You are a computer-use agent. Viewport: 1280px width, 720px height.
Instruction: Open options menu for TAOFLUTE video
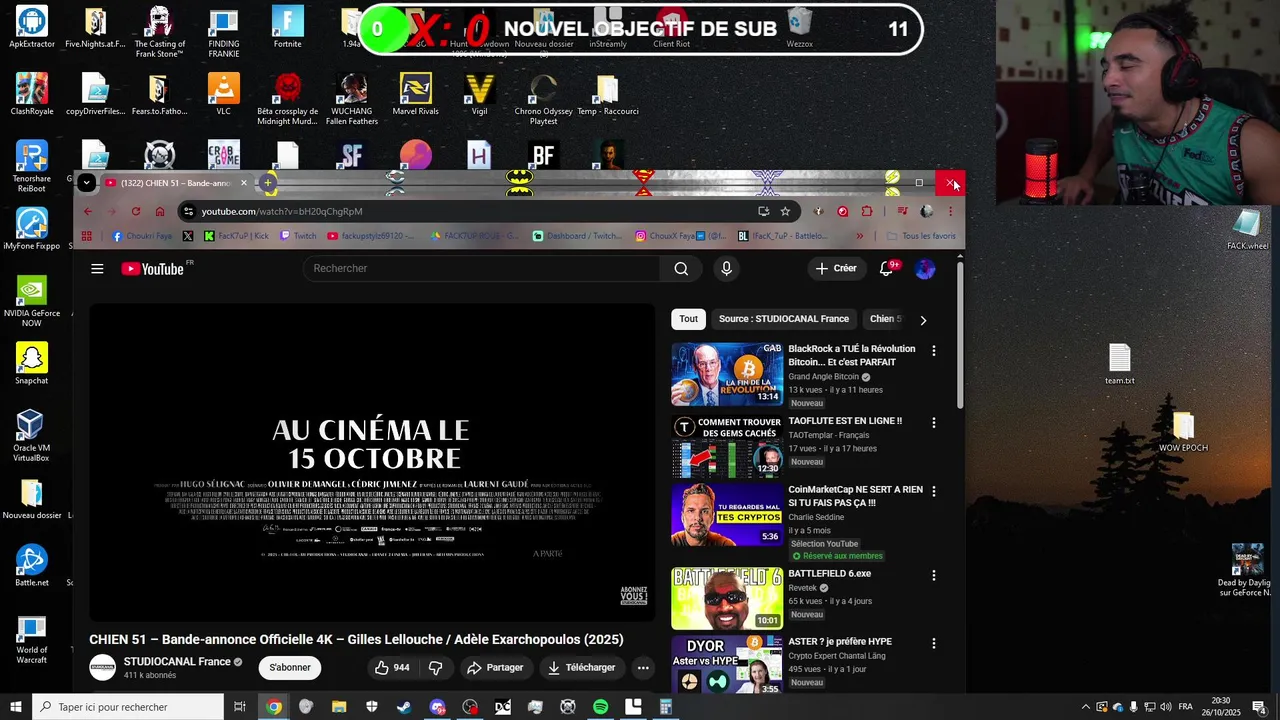(934, 423)
